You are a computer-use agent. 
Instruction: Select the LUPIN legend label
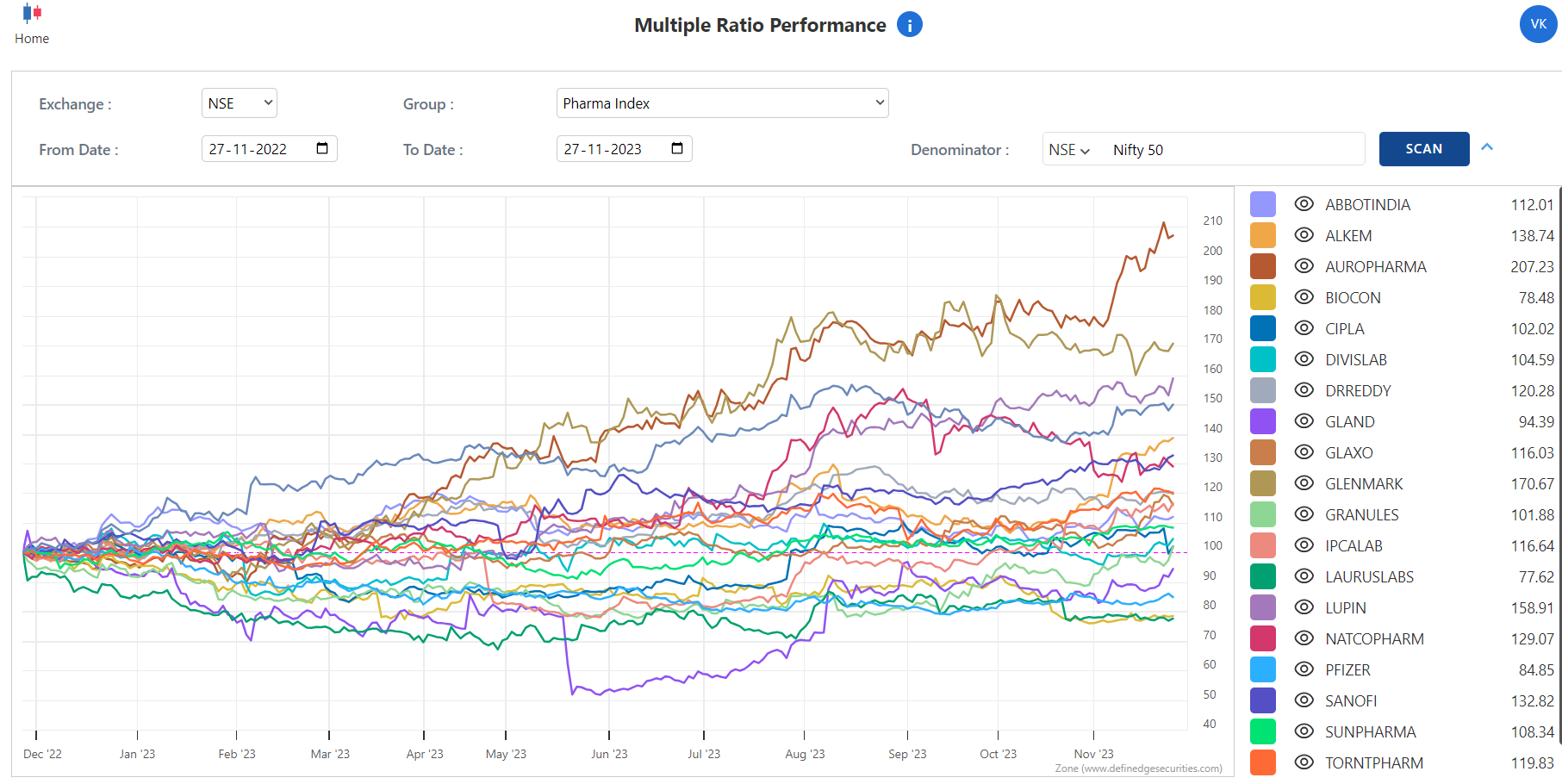point(1346,608)
